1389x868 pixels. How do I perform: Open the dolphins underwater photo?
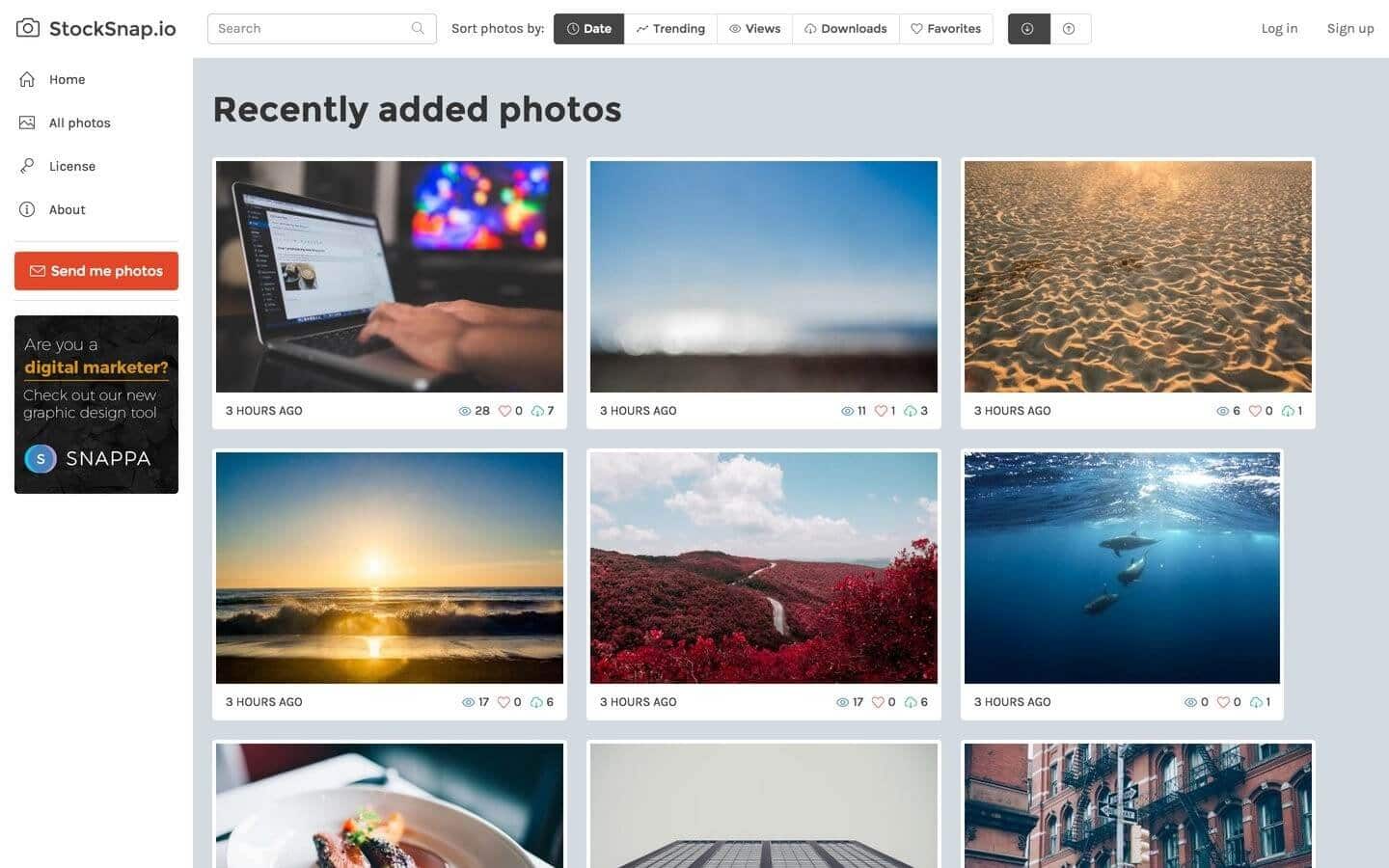click(1122, 568)
